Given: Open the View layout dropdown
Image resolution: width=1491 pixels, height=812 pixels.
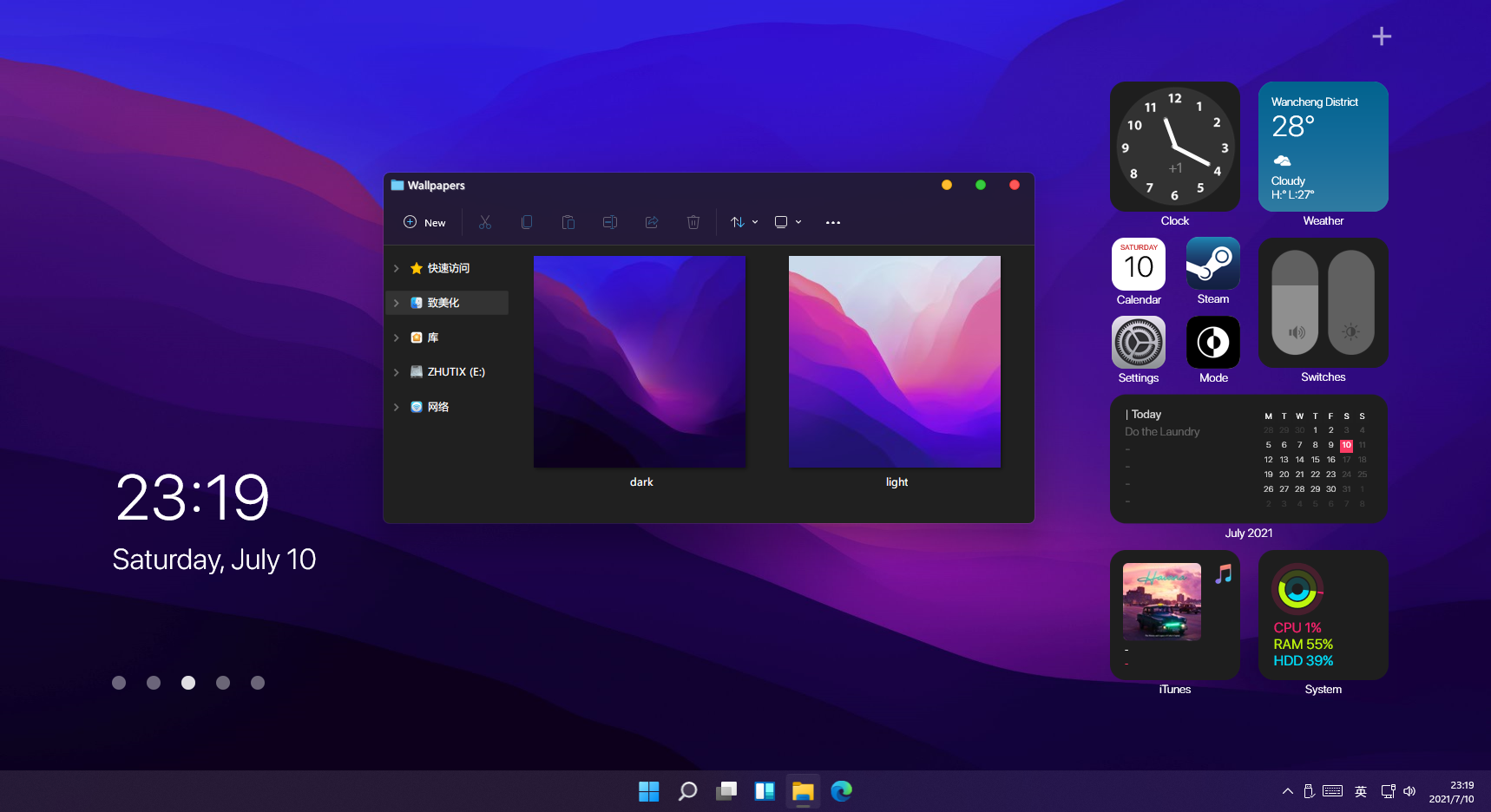Looking at the screenshot, I should coord(787,222).
